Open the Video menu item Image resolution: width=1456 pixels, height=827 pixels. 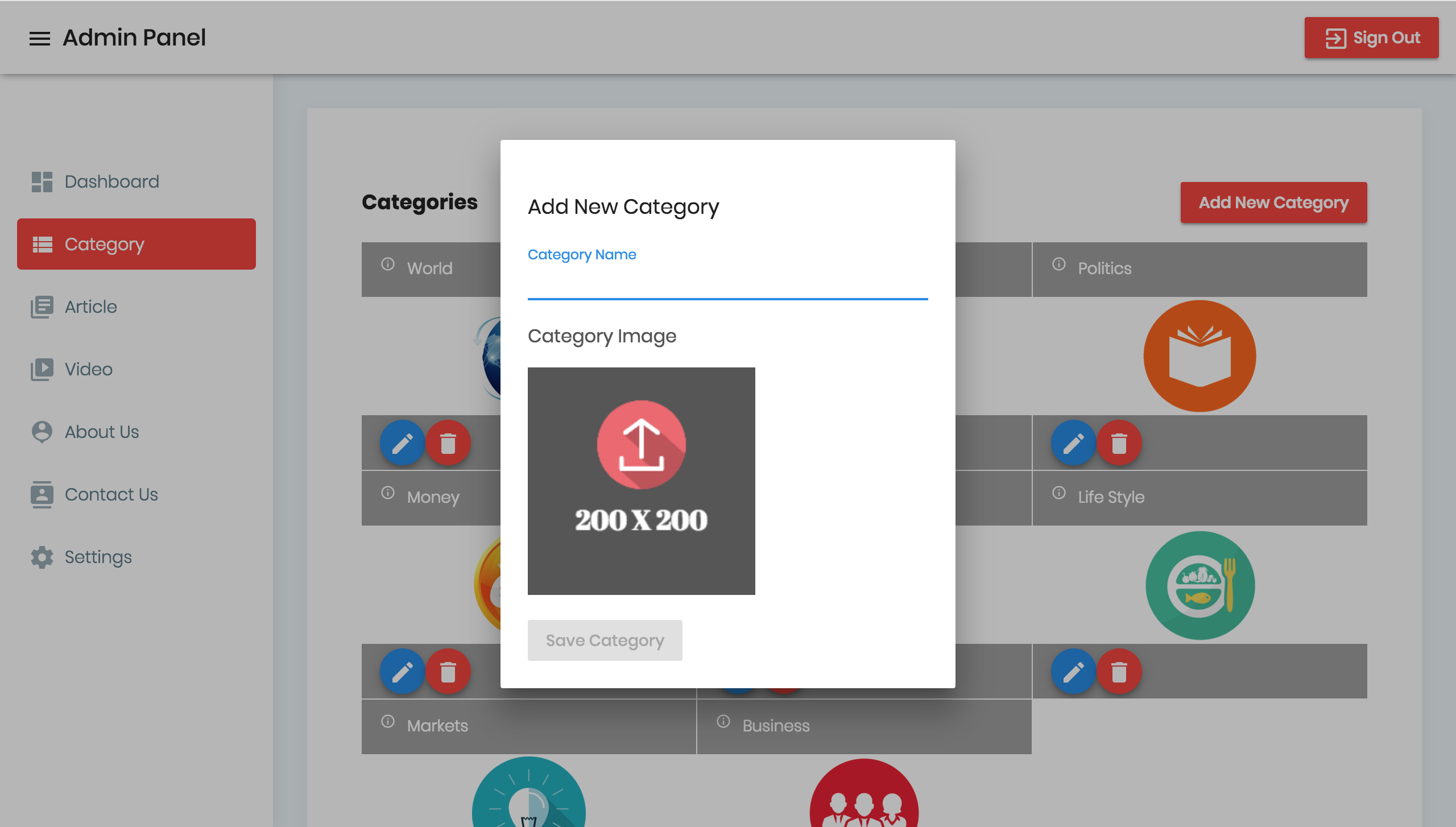click(88, 369)
